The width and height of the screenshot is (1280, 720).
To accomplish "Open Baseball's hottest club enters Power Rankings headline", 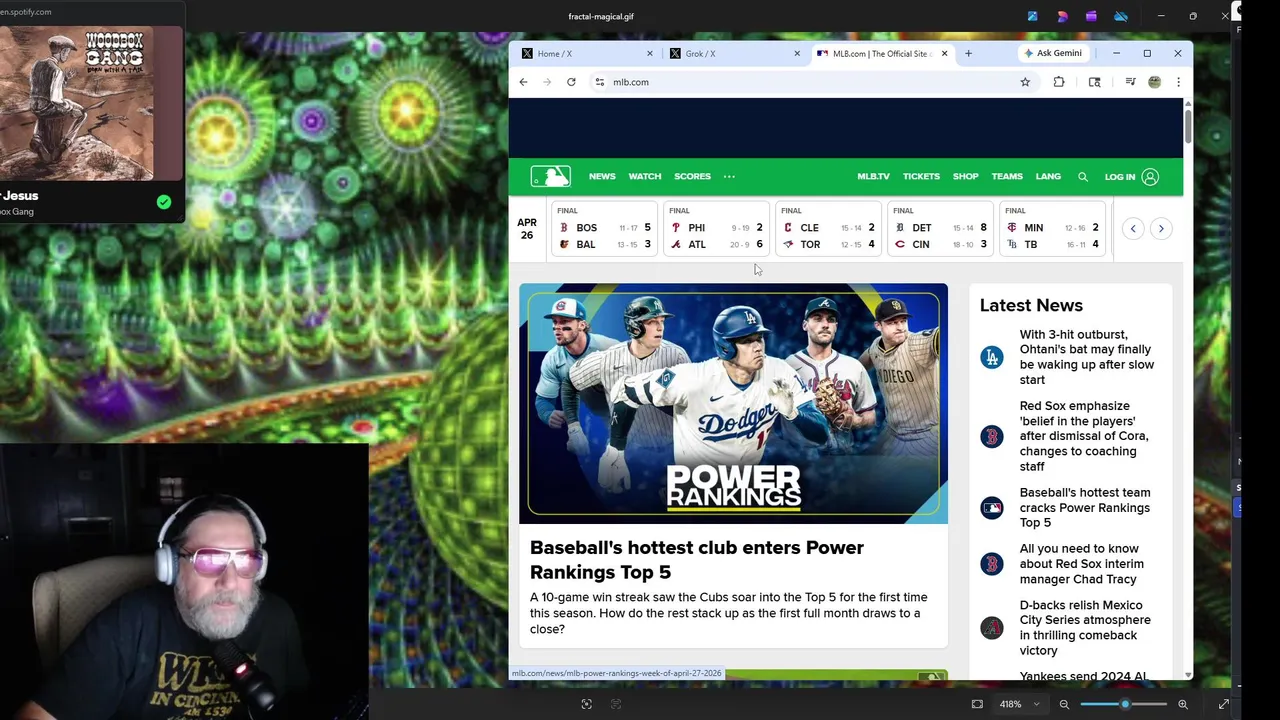I will point(697,560).
